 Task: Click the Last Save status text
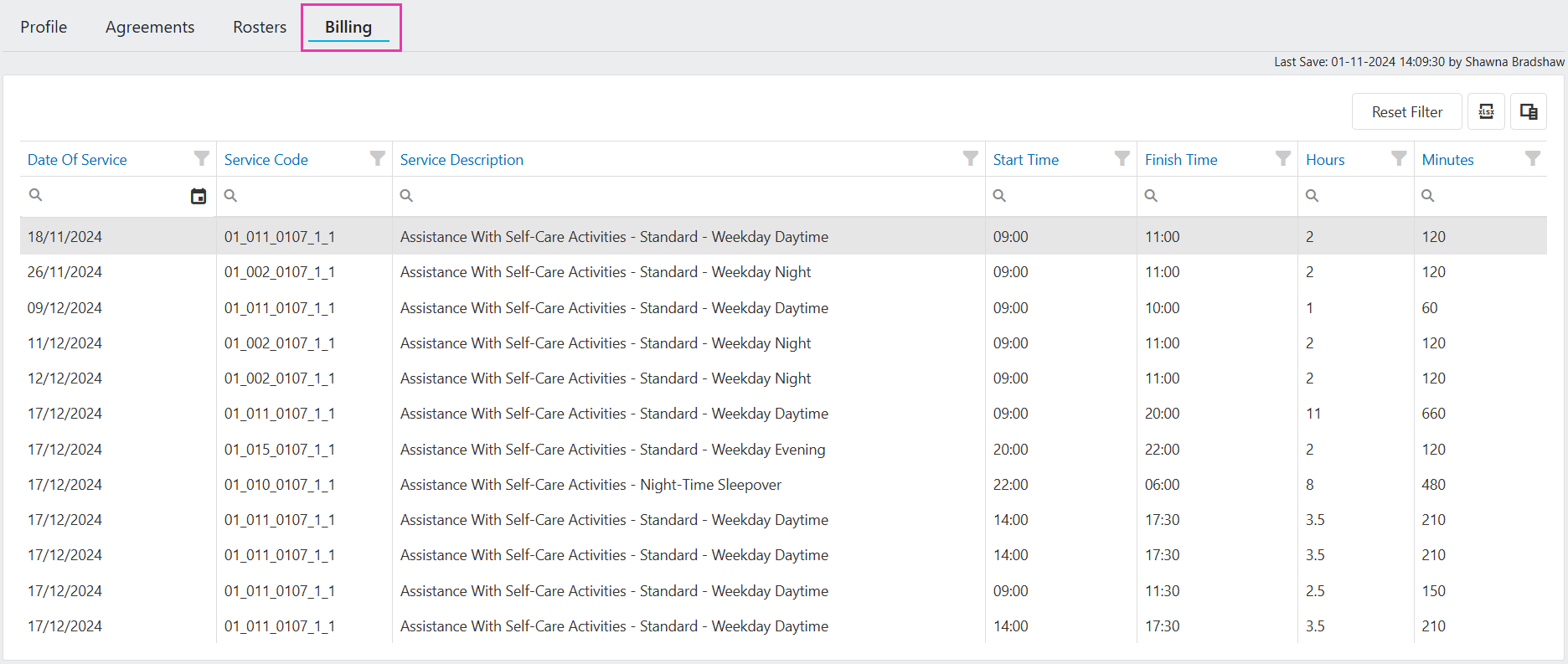tap(1419, 62)
